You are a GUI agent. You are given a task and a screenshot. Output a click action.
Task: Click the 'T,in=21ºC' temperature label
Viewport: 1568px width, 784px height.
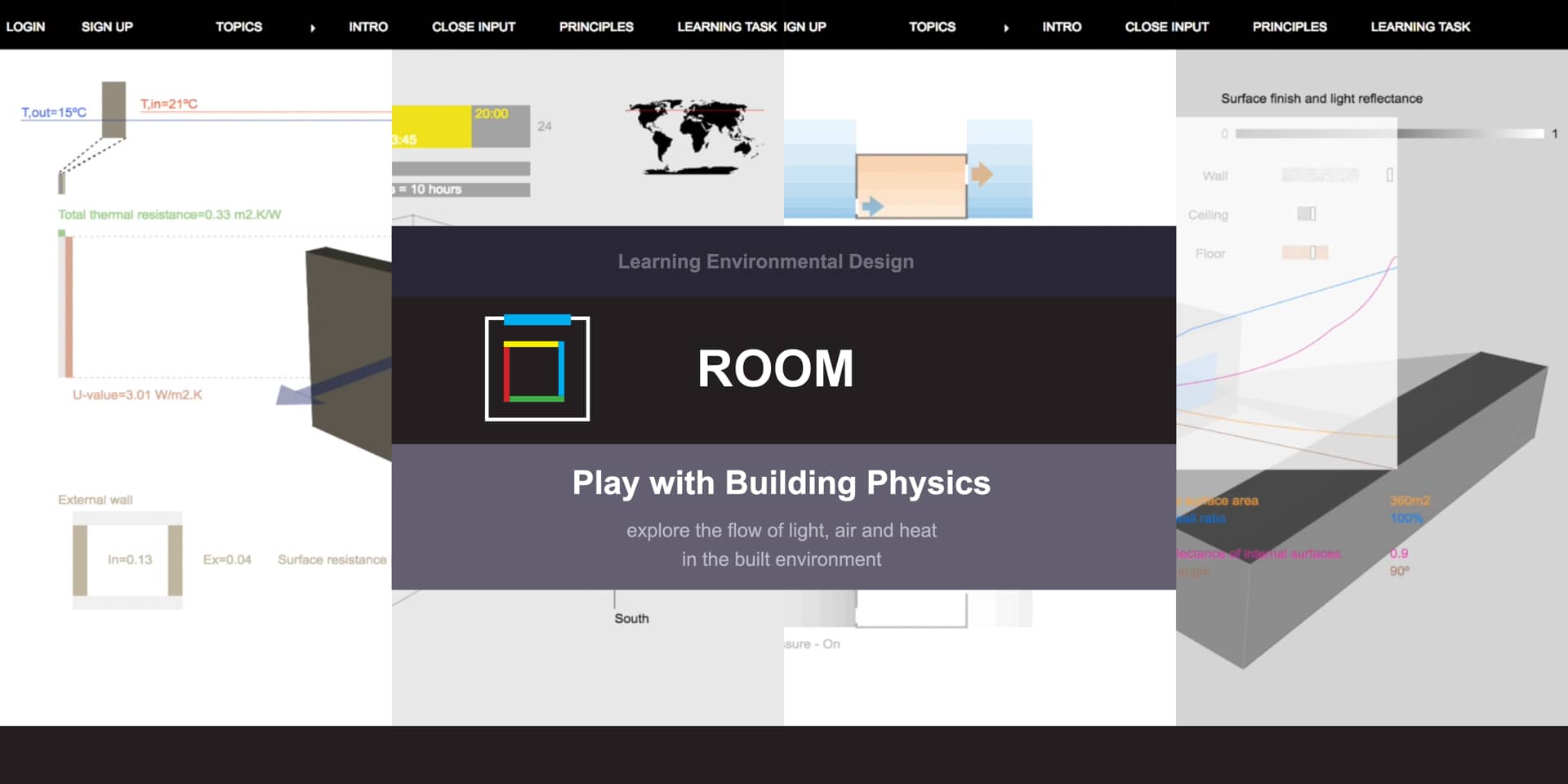click(169, 105)
